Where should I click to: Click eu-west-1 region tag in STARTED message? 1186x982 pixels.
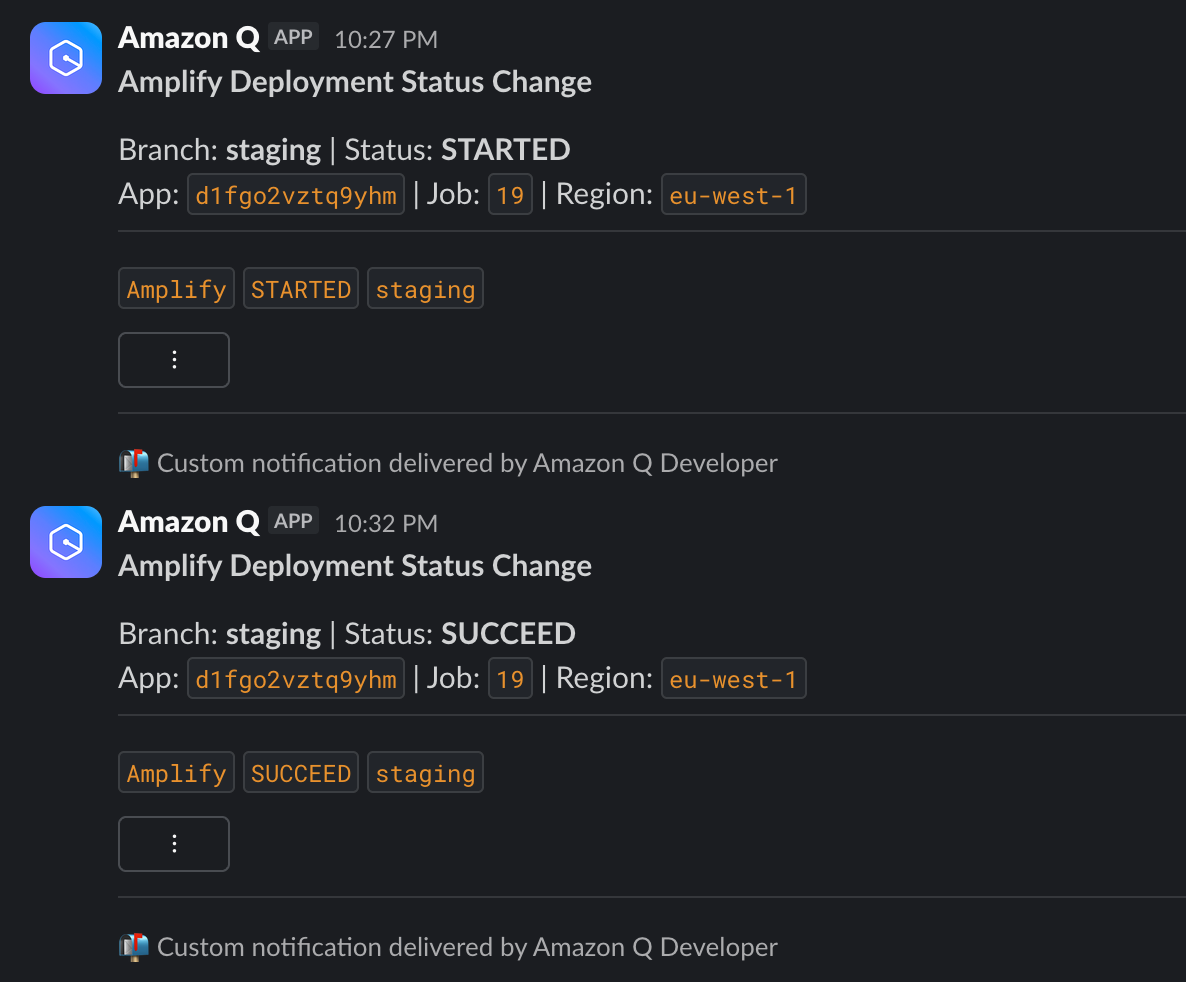coord(734,195)
